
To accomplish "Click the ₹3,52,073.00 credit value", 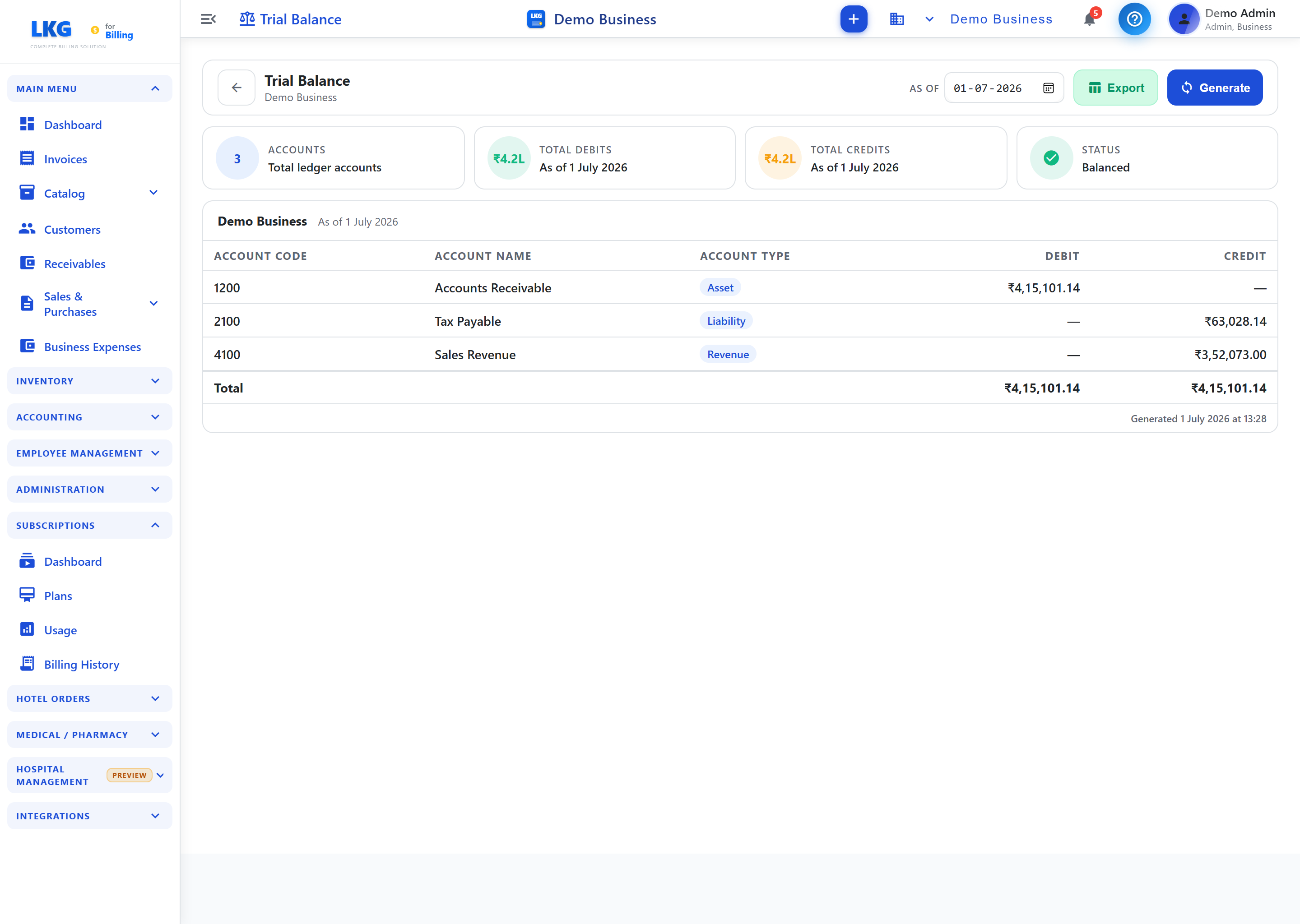I will point(1230,355).
